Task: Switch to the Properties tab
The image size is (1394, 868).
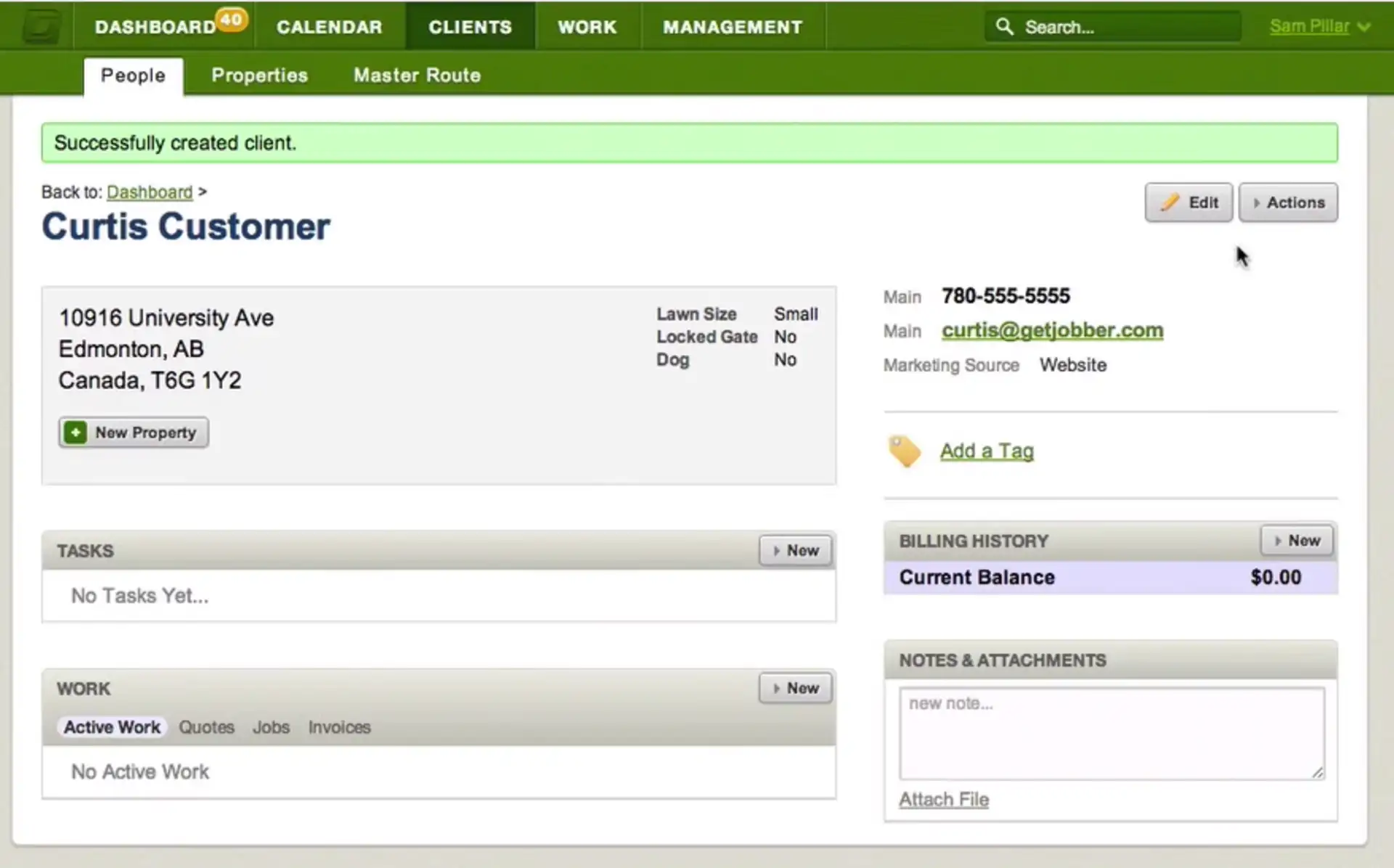Action: 259,75
